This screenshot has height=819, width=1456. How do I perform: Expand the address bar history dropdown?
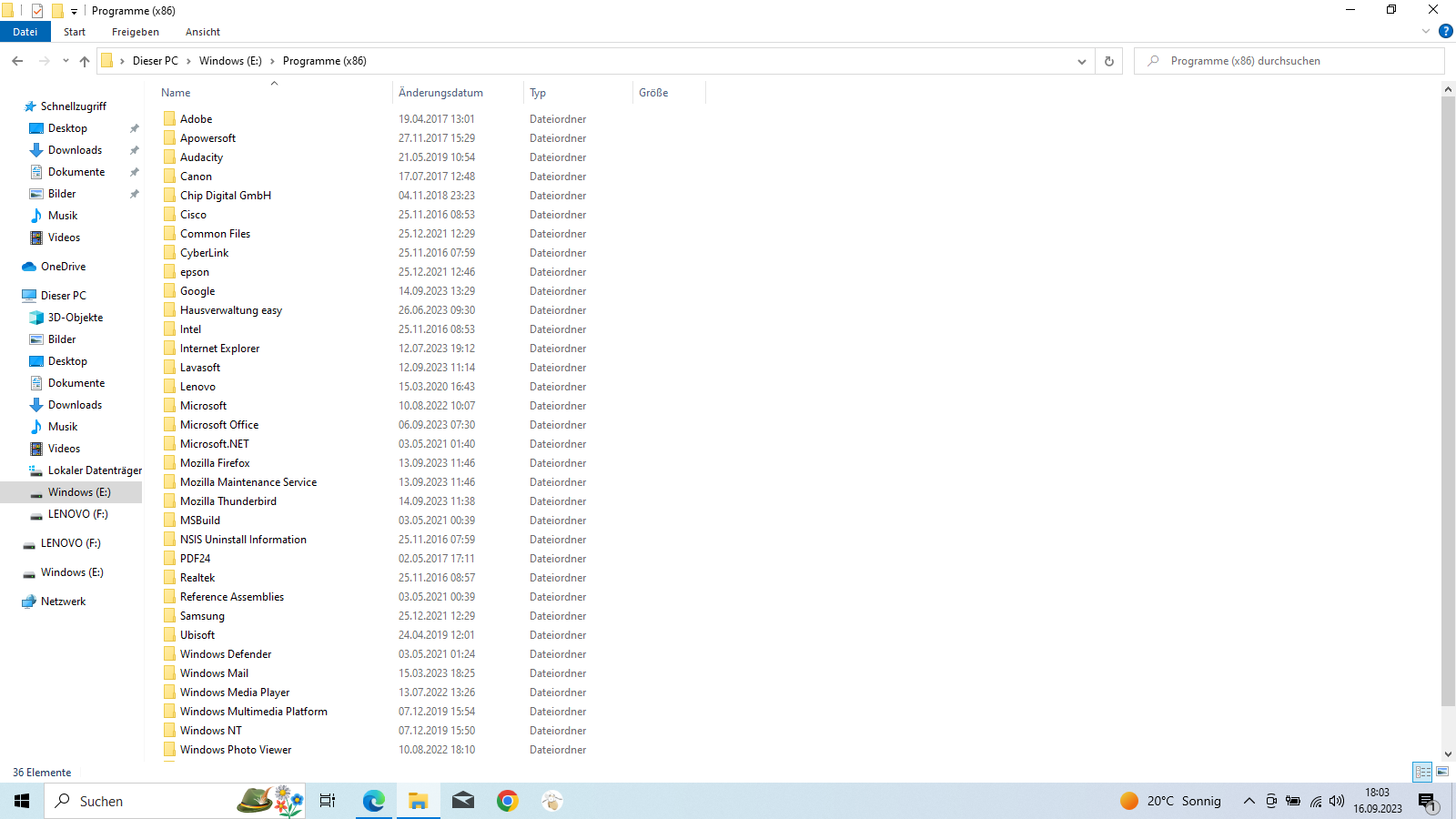[1081, 61]
